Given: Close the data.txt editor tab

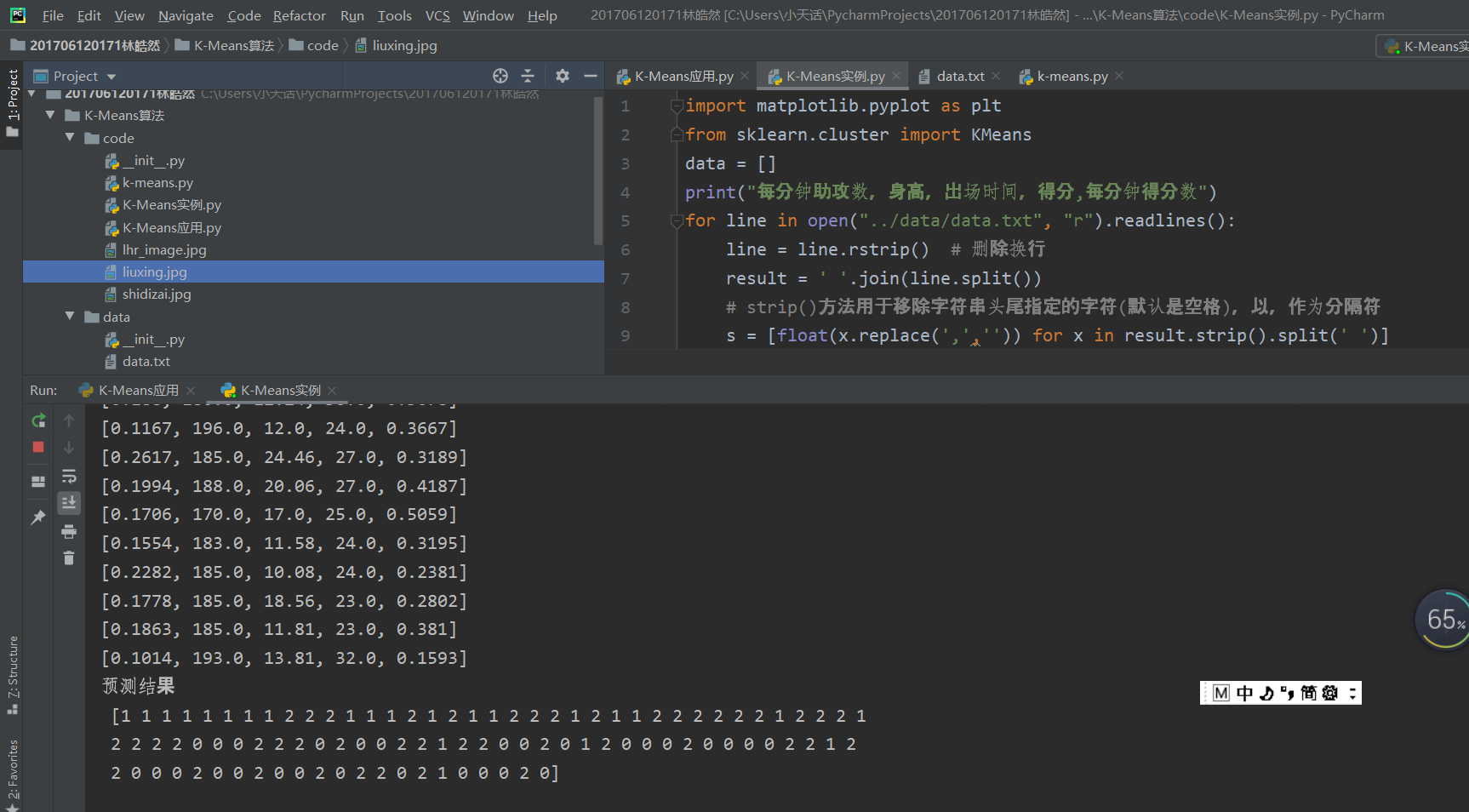Looking at the screenshot, I should [x=996, y=77].
